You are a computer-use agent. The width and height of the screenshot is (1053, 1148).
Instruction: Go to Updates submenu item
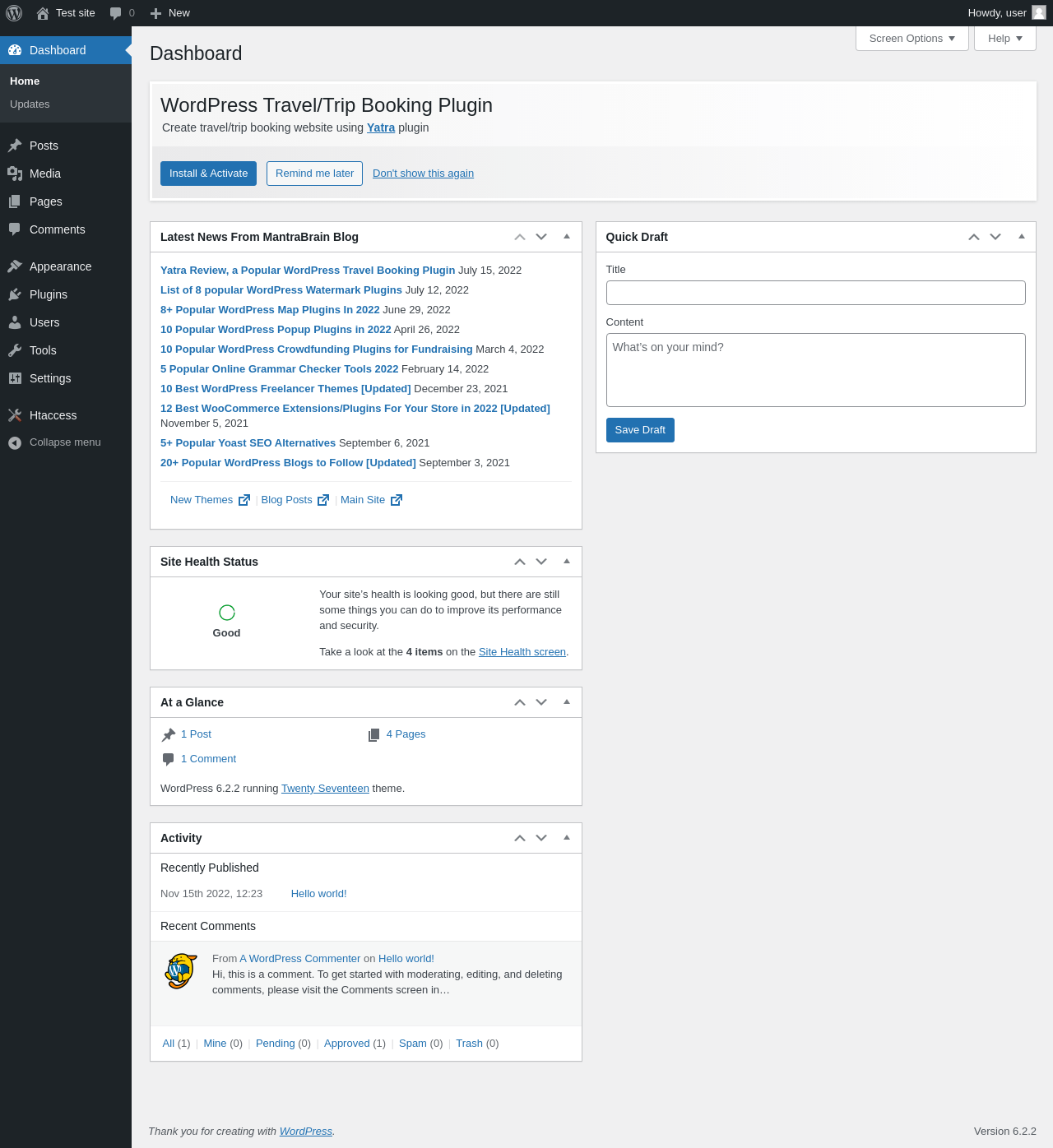(30, 104)
